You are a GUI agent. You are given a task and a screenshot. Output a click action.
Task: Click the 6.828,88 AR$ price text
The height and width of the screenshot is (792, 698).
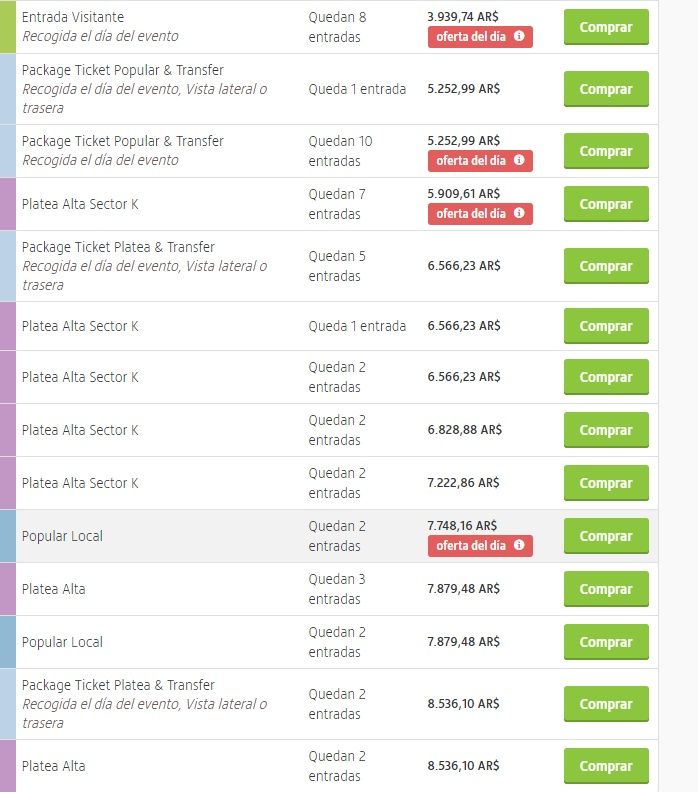464,430
